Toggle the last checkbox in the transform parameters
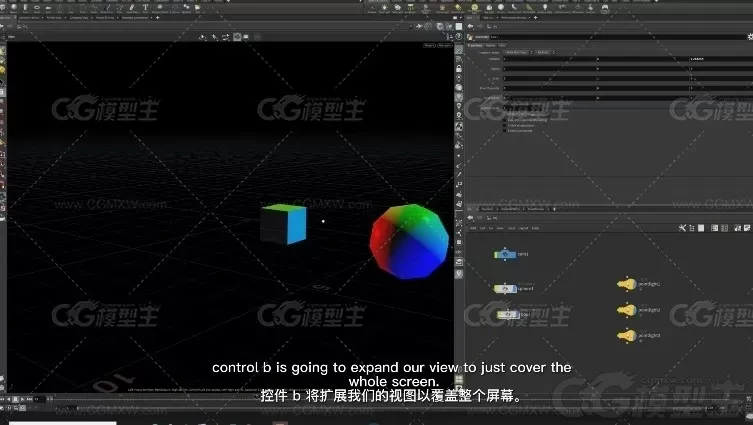 click(505, 131)
